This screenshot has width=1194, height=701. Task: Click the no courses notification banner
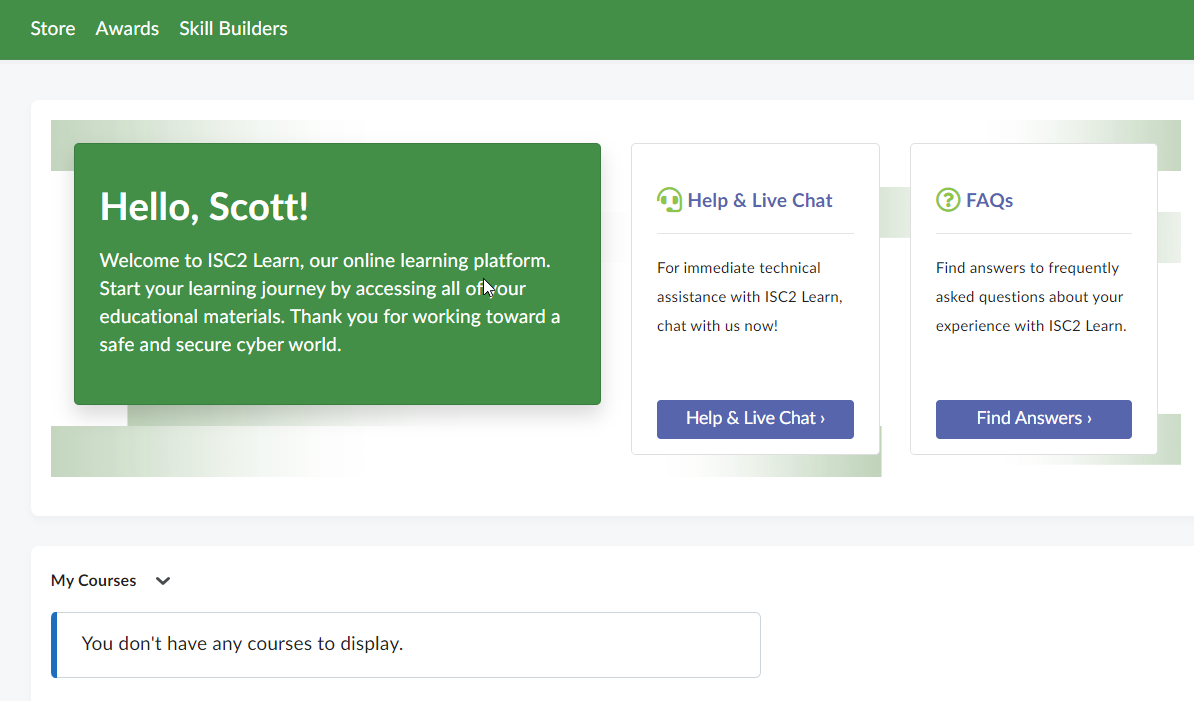point(405,644)
